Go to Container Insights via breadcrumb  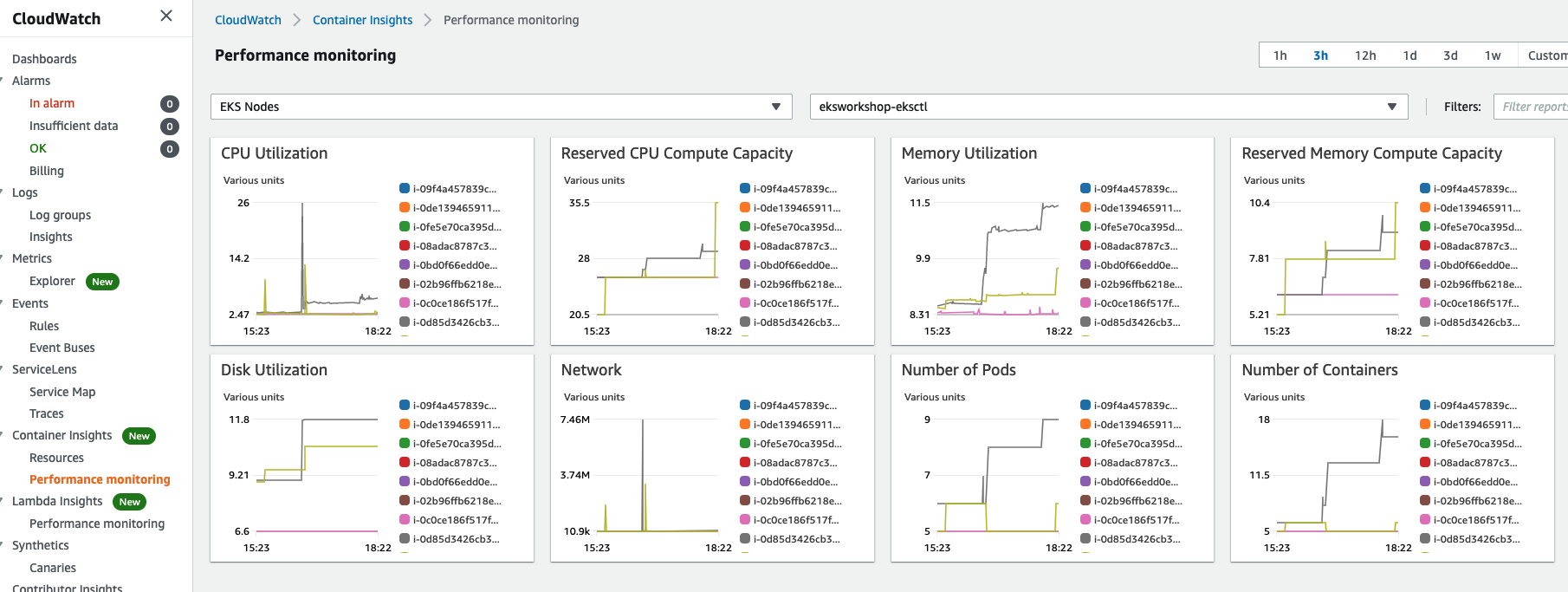click(362, 20)
